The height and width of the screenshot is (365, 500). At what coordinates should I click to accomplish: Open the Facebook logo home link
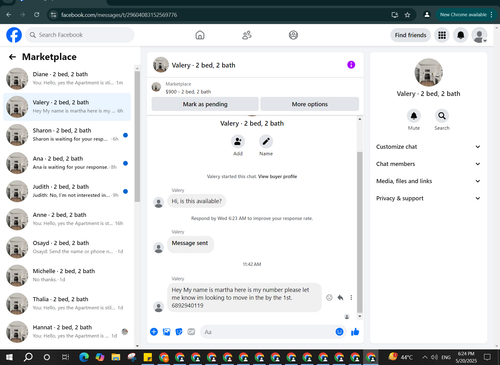click(x=14, y=35)
